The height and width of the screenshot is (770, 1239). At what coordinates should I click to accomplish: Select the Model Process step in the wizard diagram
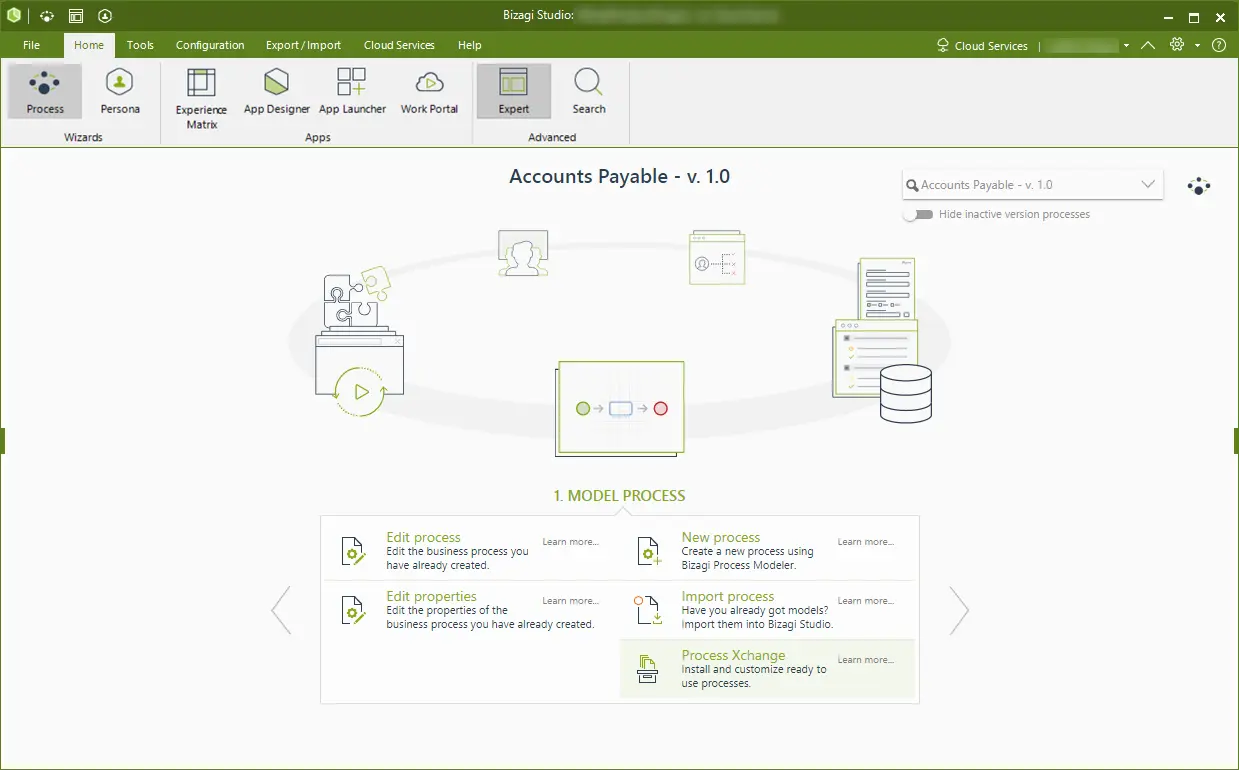[621, 408]
